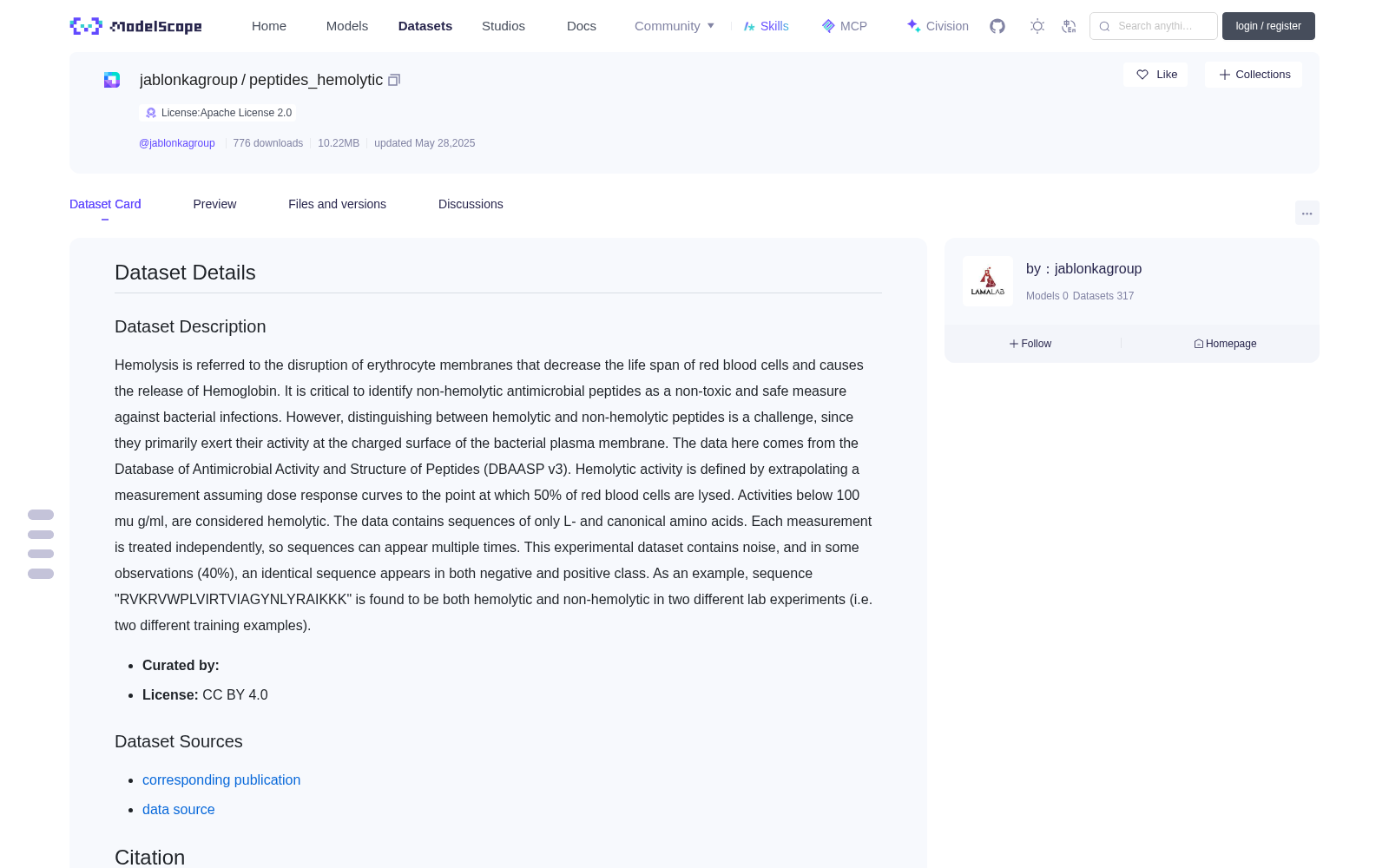Click the ModelScope logo
Screen dimensions: 1389x868
point(135,26)
